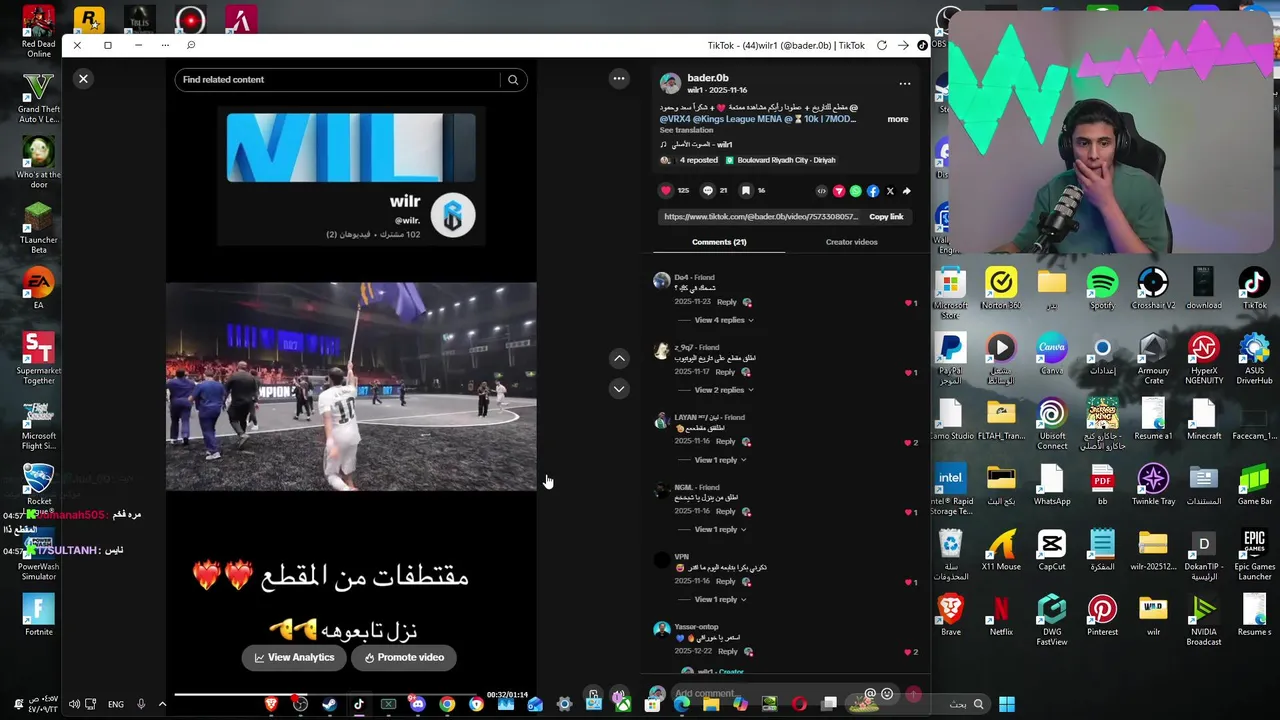The height and width of the screenshot is (720, 1280).
Task: Open Norton 360 desktop icon
Action: 1001,289
